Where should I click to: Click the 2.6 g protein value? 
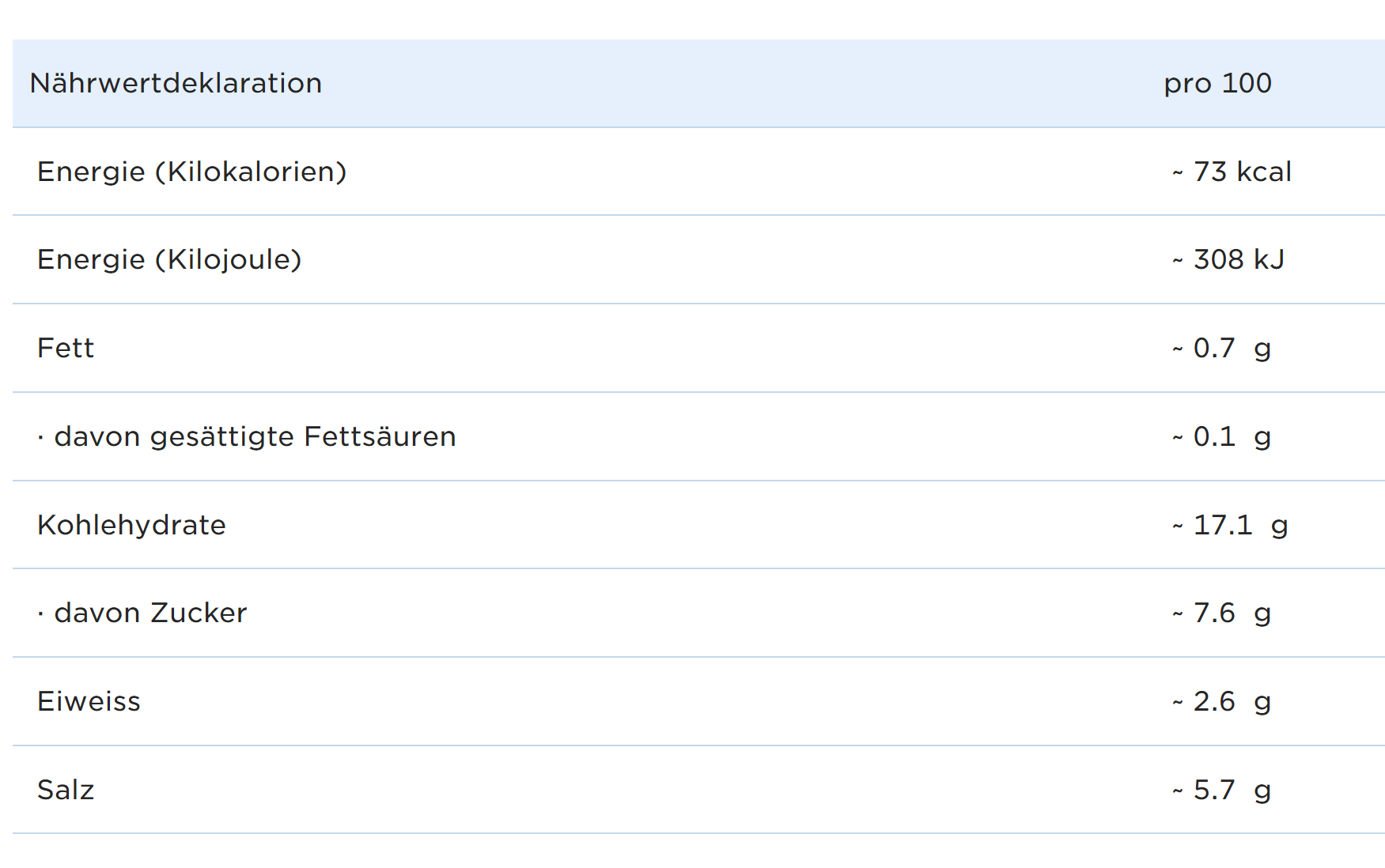pyautogui.click(x=1232, y=701)
